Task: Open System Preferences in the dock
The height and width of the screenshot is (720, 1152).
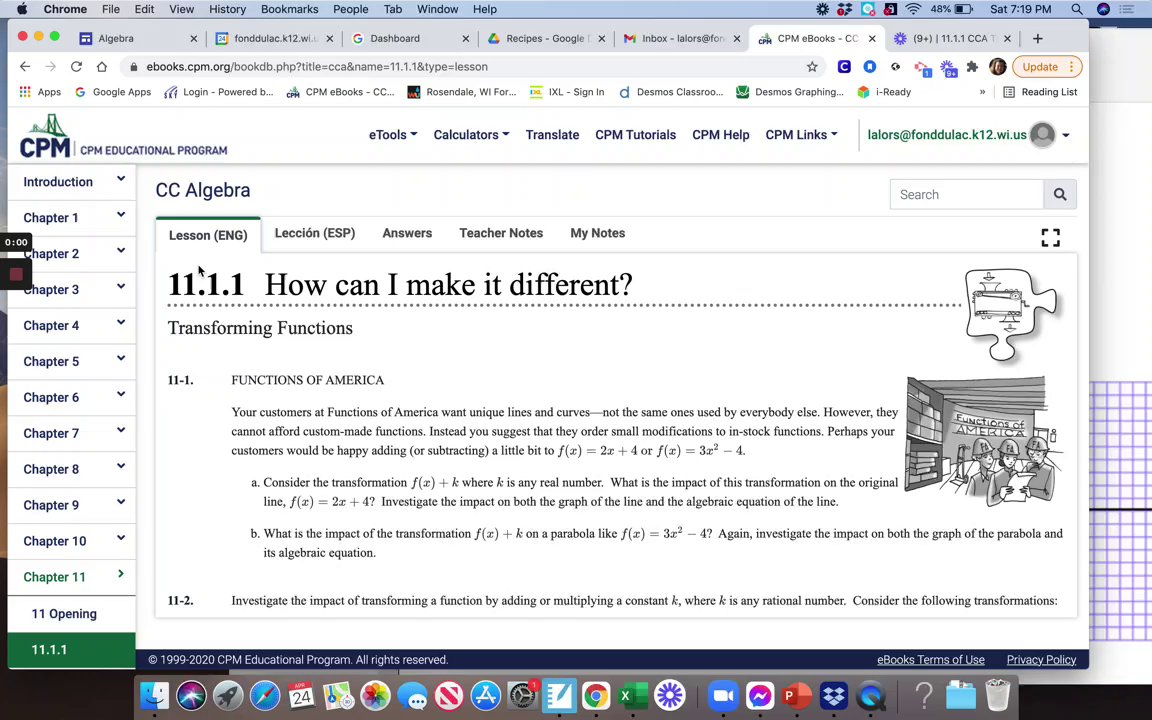Action: pyautogui.click(x=522, y=695)
